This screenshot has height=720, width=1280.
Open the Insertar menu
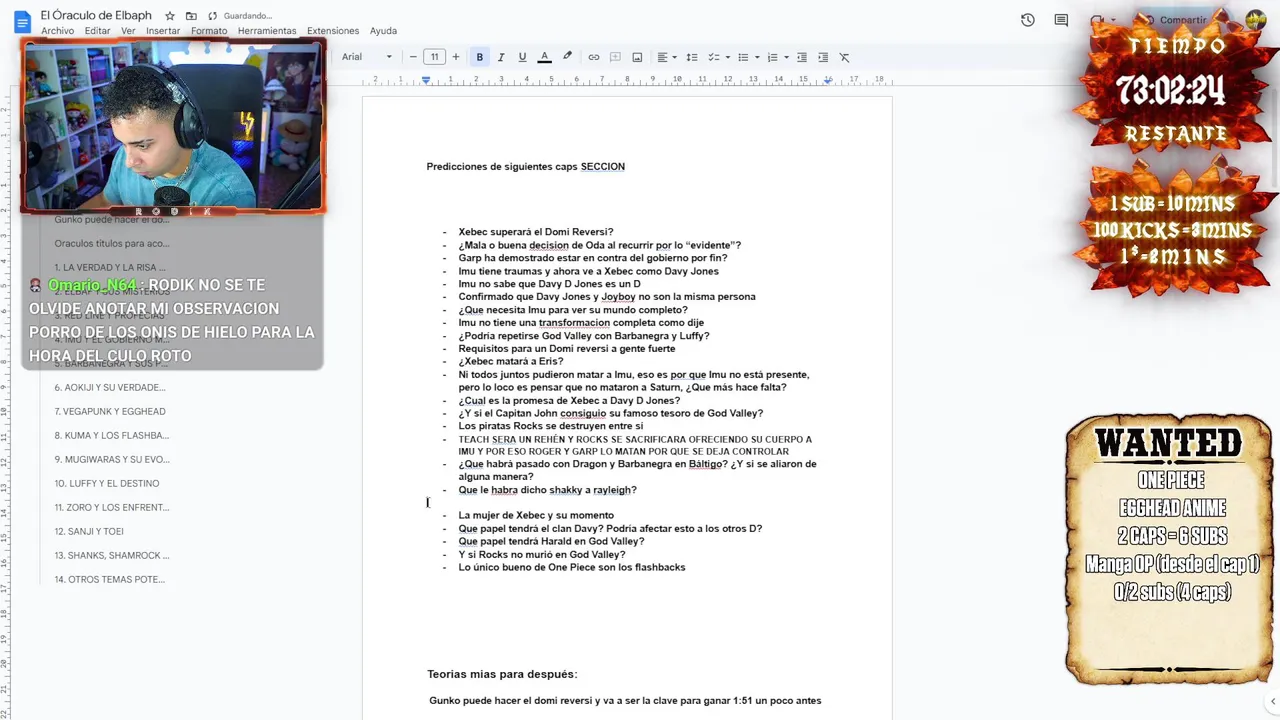tap(163, 31)
